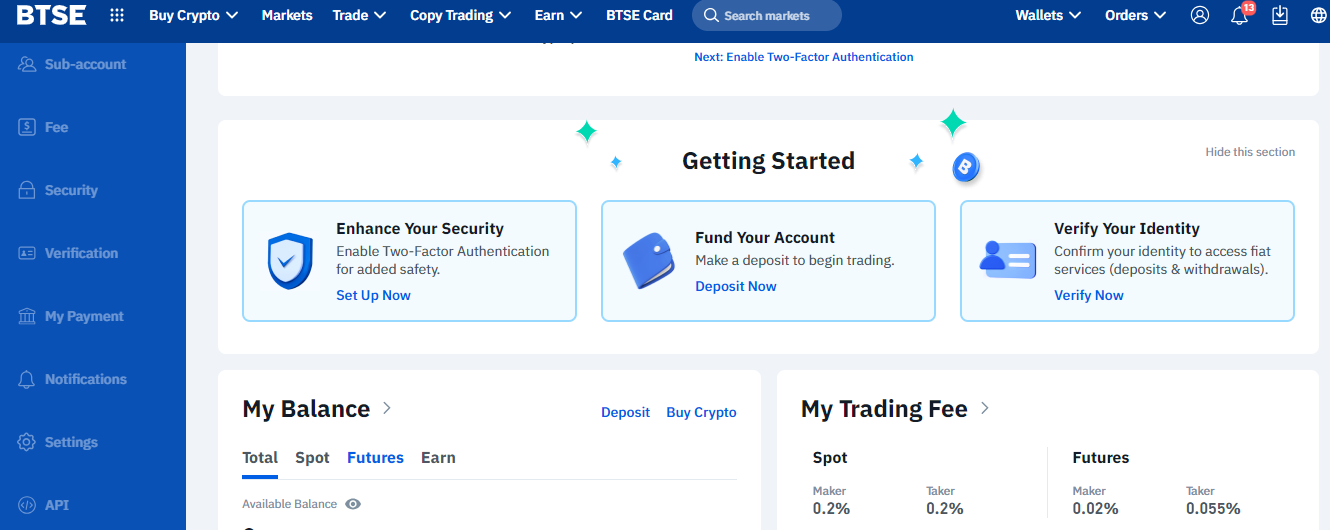Expand the Orders dropdown

click(x=1136, y=15)
